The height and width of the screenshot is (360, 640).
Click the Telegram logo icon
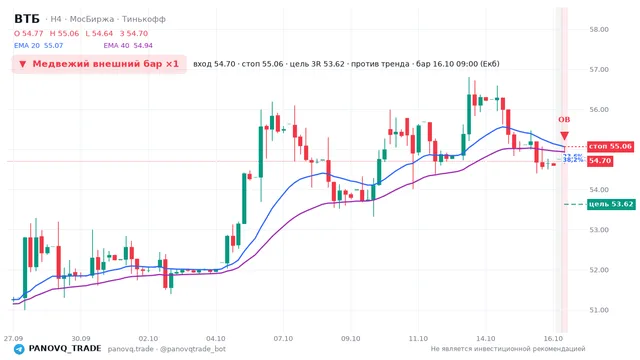[19, 349]
